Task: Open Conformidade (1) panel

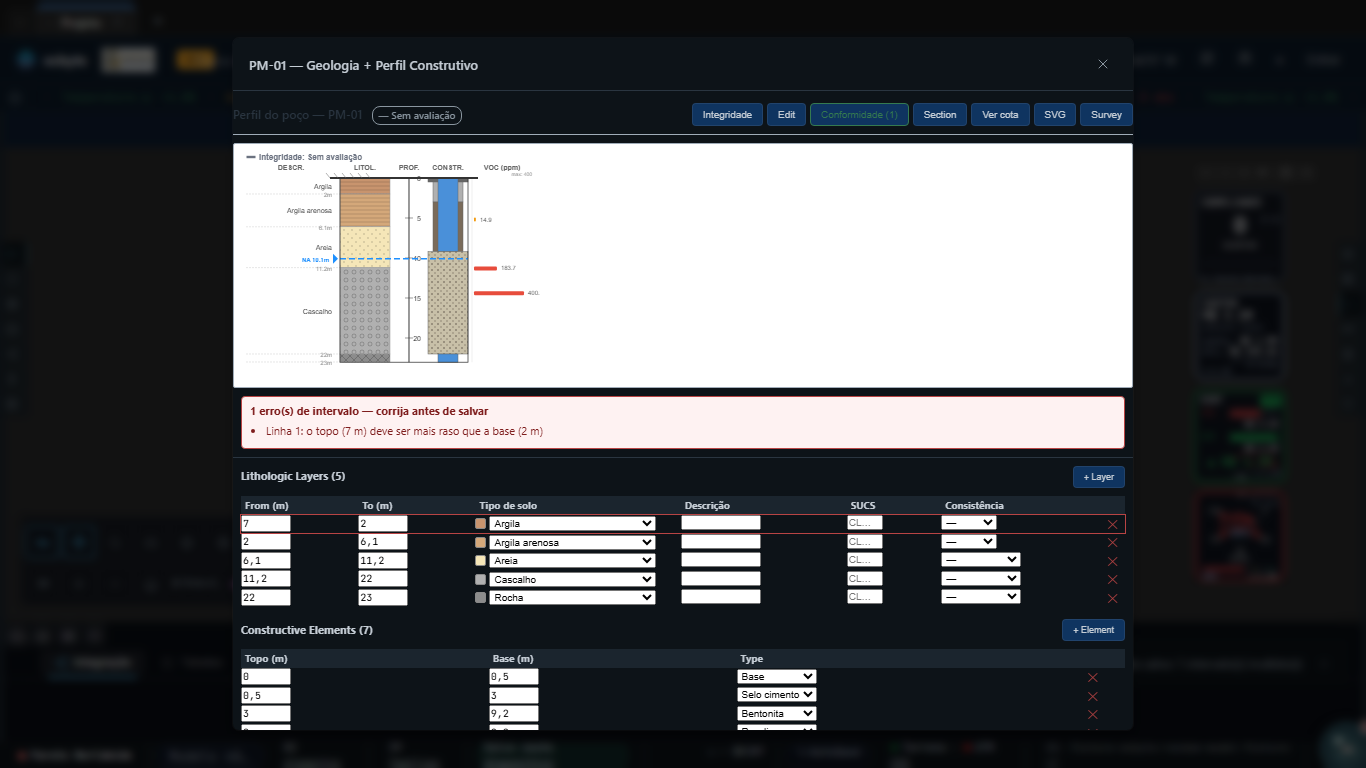Action: [x=859, y=115]
